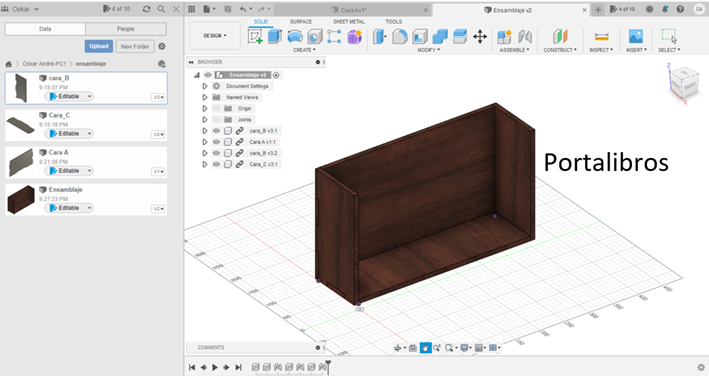The width and height of the screenshot is (709, 376).
Task: Activate the Ensamblaje v2 component radio button
Action: click(276, 75)
